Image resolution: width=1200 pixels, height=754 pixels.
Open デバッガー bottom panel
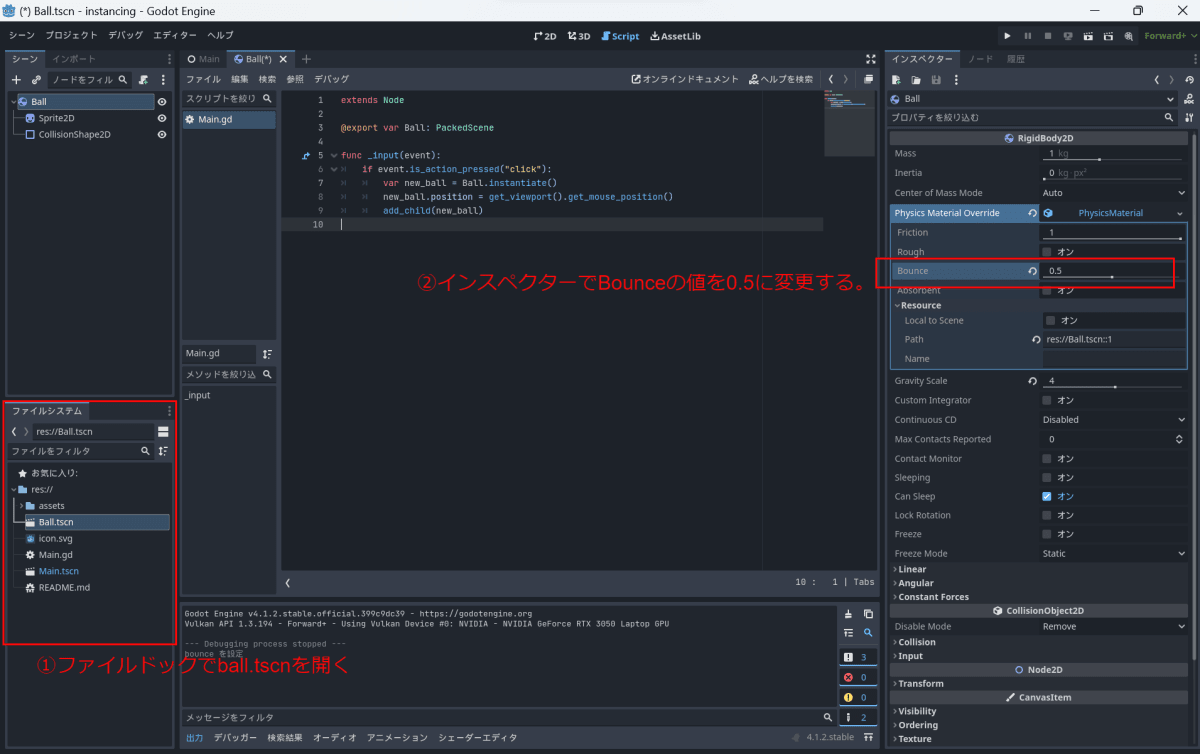[x=235, y=737]
